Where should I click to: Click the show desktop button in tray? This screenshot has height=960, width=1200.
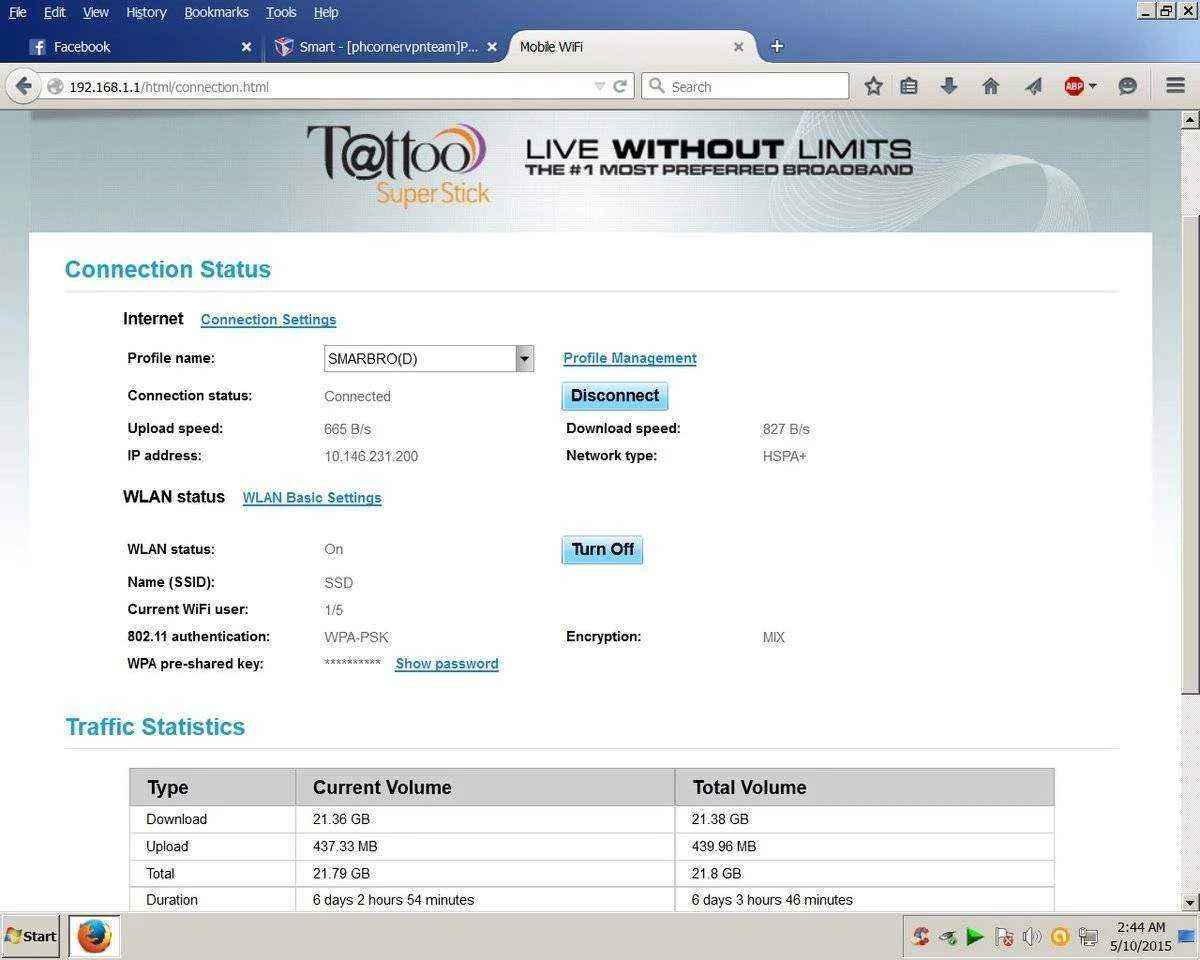1187,936
